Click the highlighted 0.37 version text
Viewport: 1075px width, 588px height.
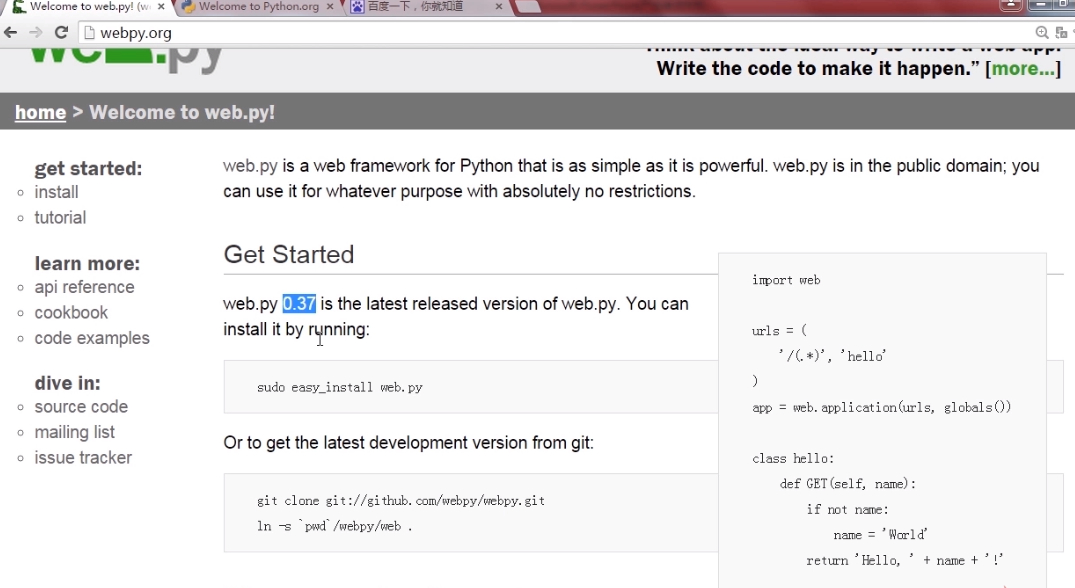(x=299, y=304)
